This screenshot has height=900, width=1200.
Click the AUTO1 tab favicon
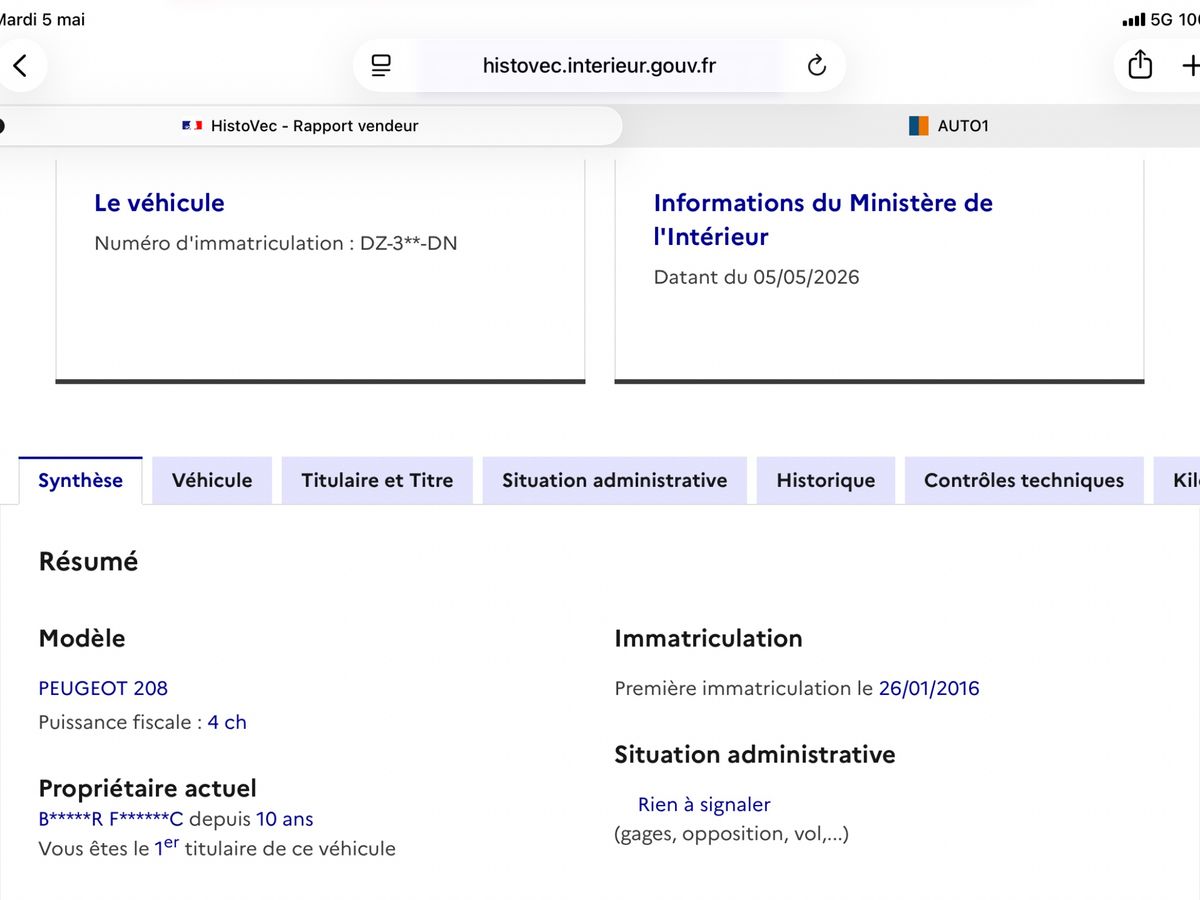pos(919,126)
